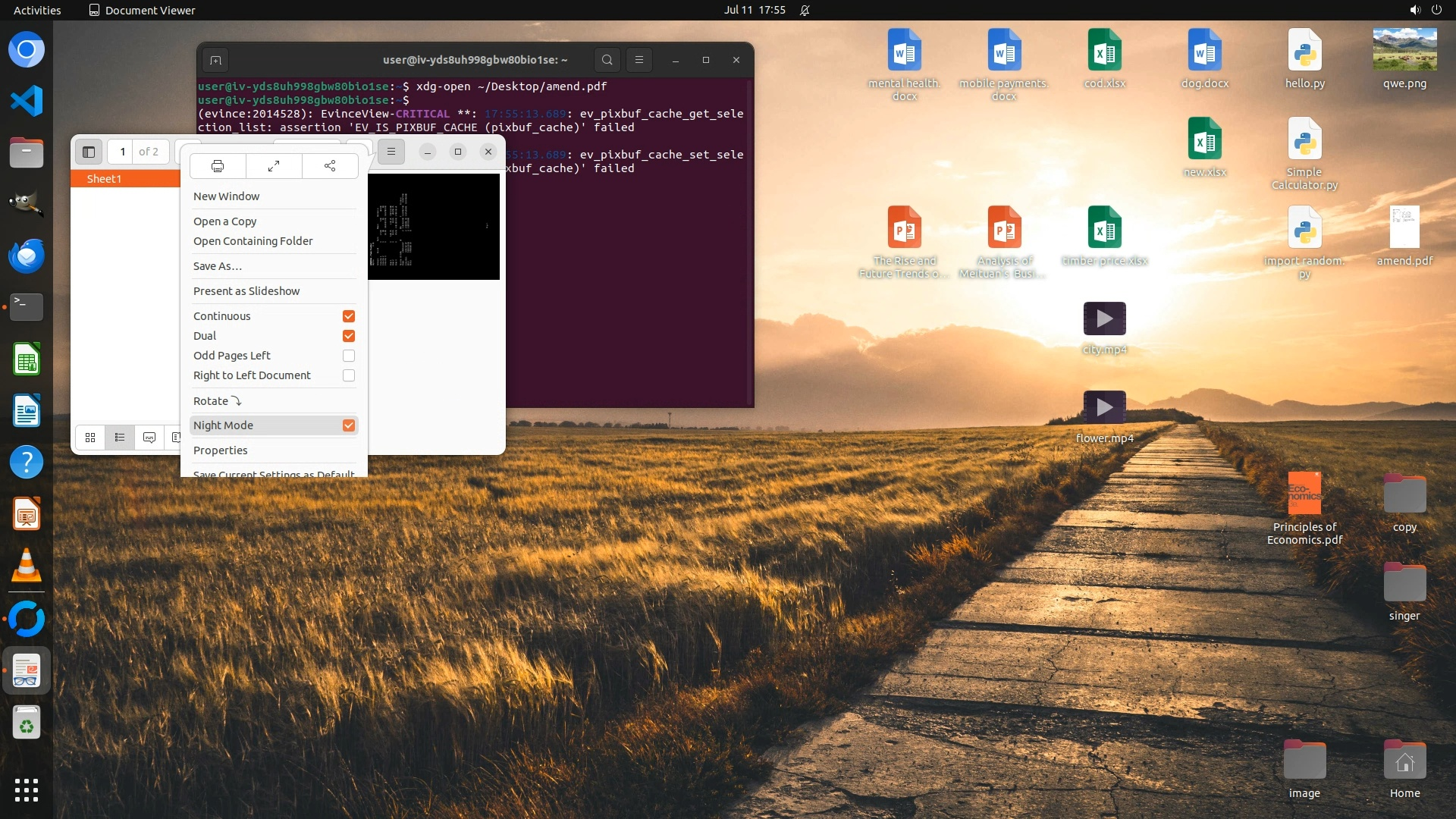The image size is (1456, 819).
Task: Toggle the side pane button
Action: [x=89, y=152]
